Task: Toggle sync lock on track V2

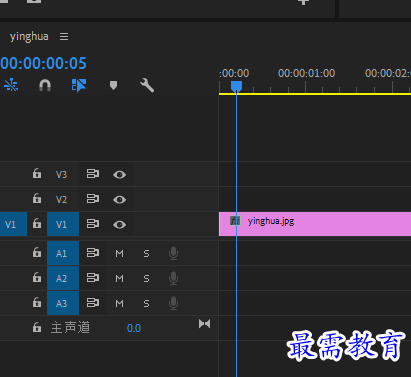Action: (x=93, y=199)
